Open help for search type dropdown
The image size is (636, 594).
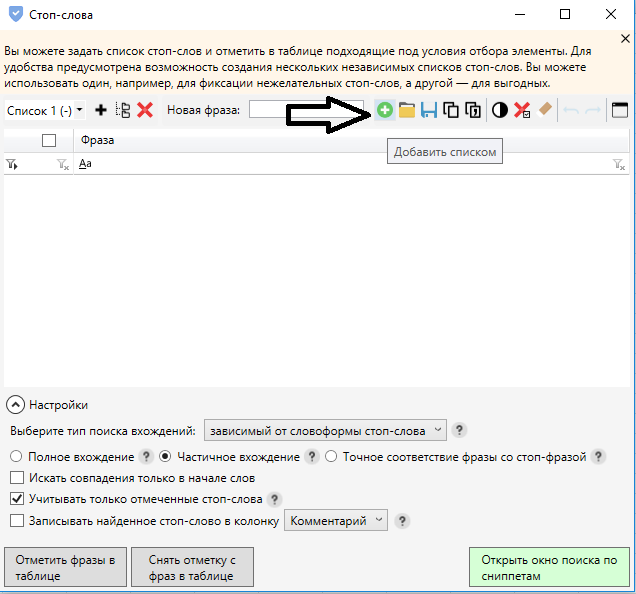pyautogui.click(x=460, y=430)
